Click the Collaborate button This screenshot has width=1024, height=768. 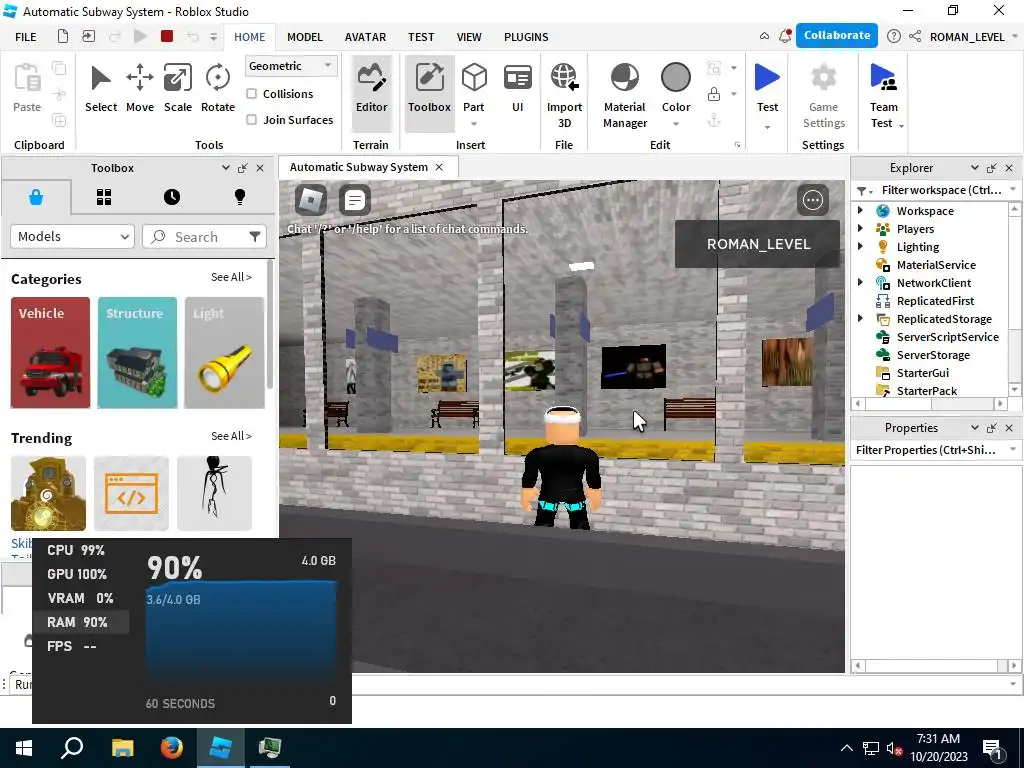pos(837,36)
